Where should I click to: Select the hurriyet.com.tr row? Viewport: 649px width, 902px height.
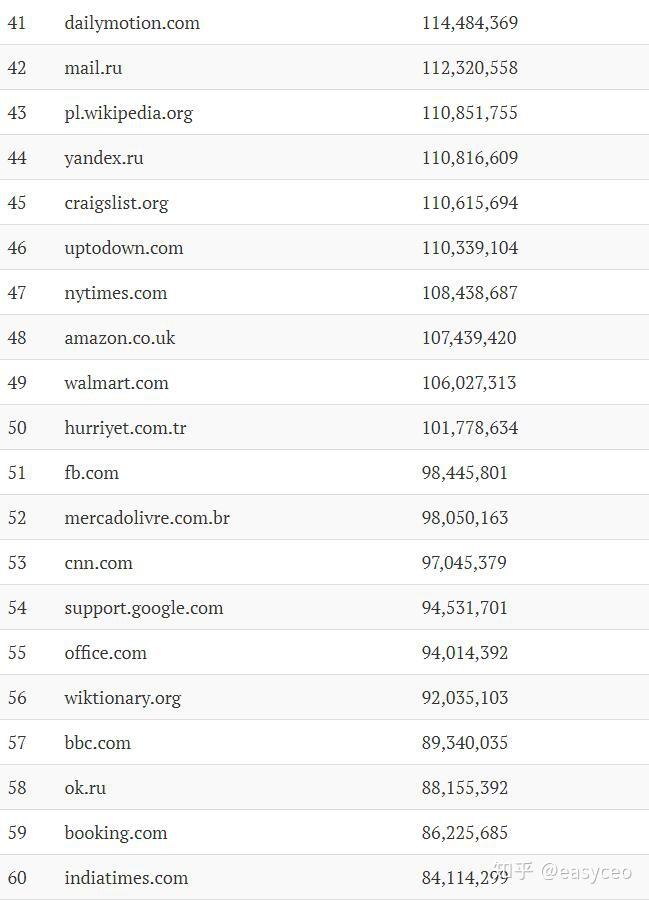click(x=125, y=428)
